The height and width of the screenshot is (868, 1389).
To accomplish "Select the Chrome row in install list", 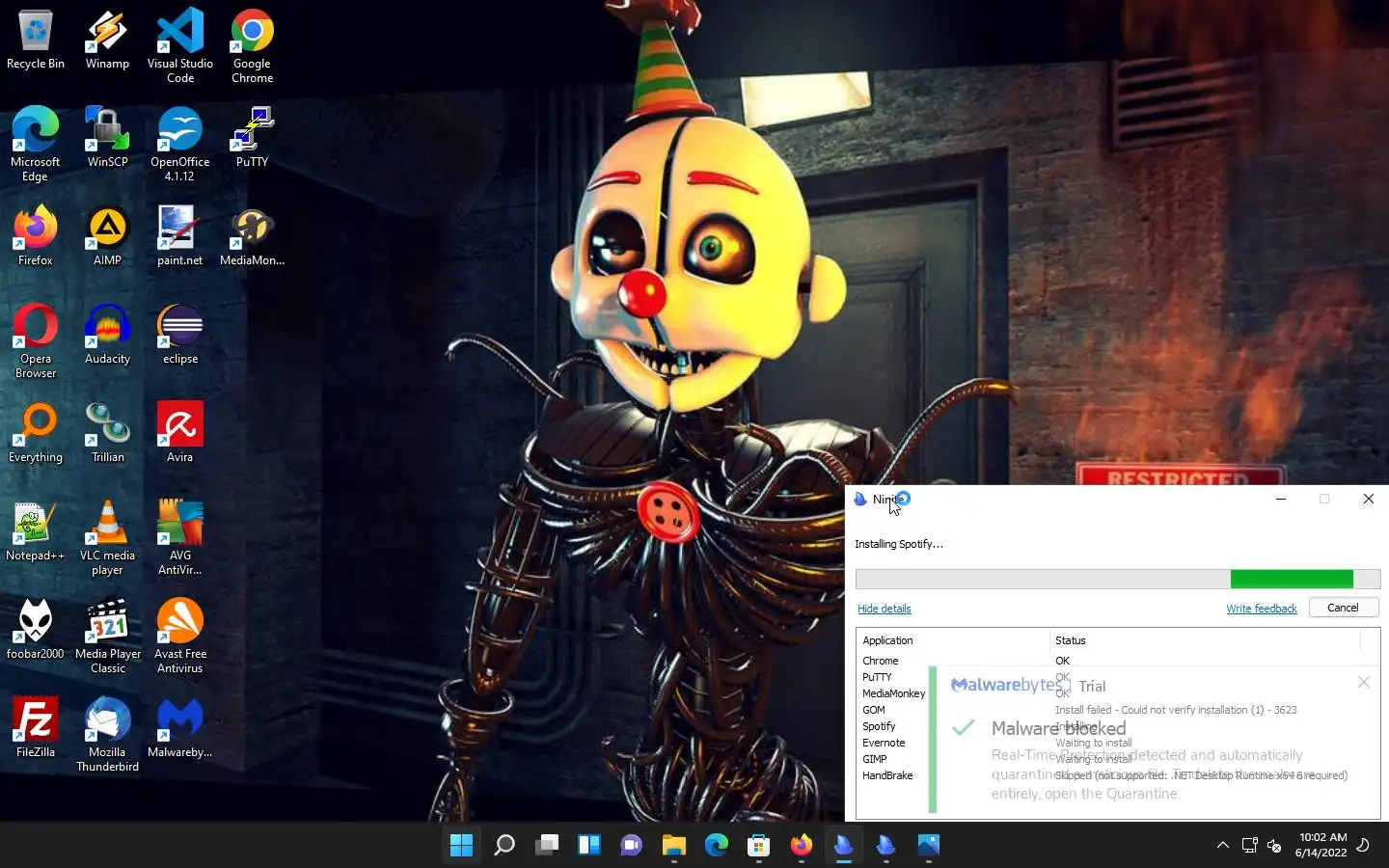I will pyautogui.click(x=1118, y=661).
